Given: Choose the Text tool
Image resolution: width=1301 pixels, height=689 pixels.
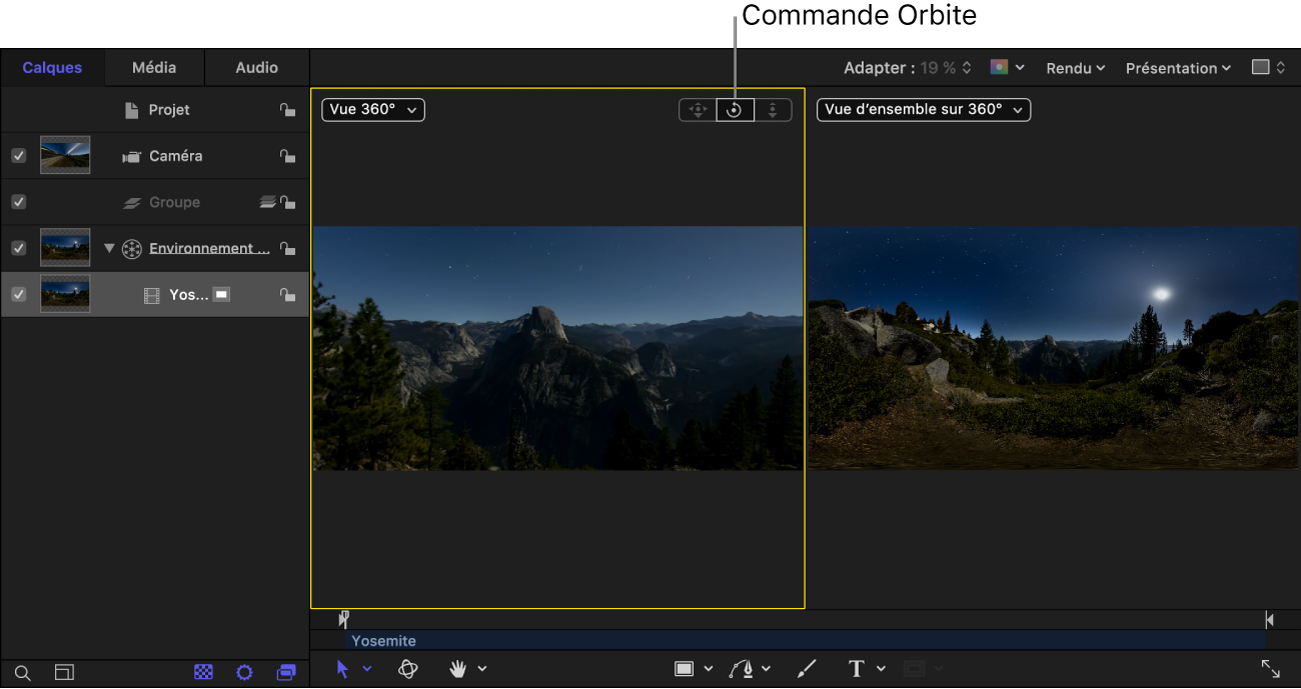Looking at the screenshot, I should [x=856, y=669].
